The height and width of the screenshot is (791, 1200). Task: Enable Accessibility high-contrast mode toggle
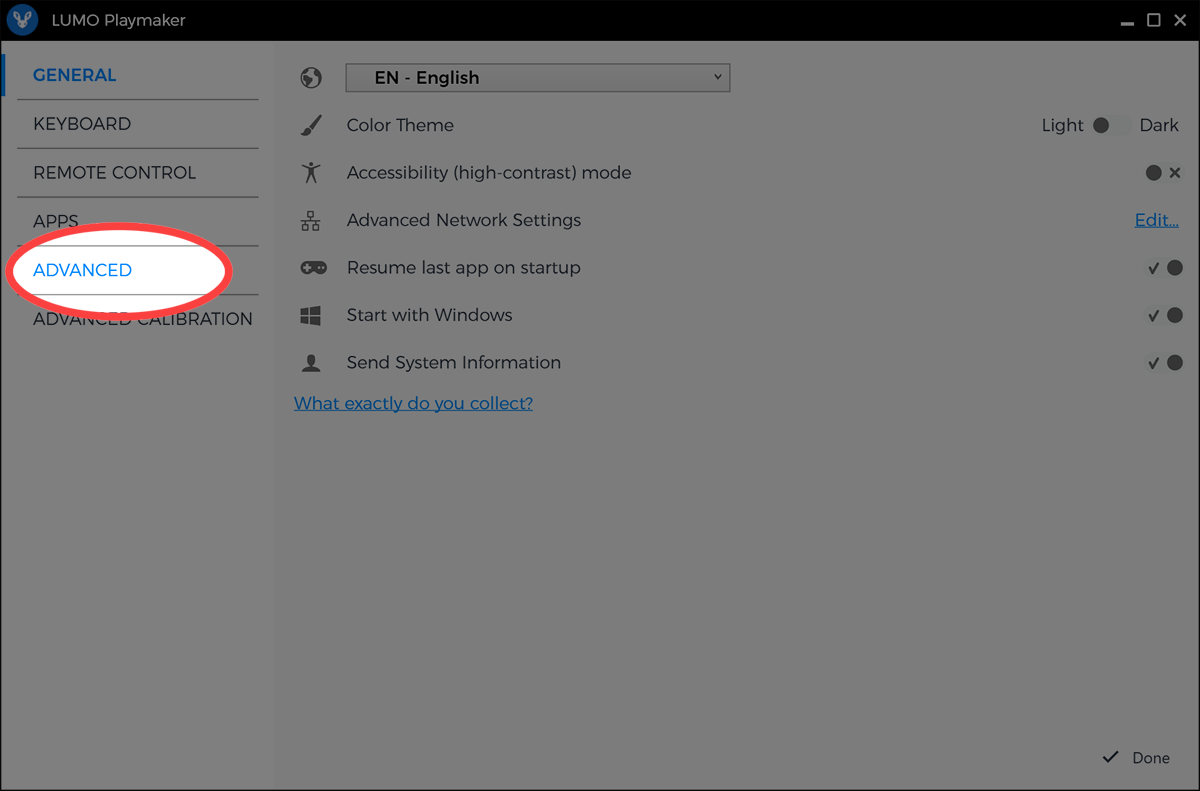[x=1163, y=173]
